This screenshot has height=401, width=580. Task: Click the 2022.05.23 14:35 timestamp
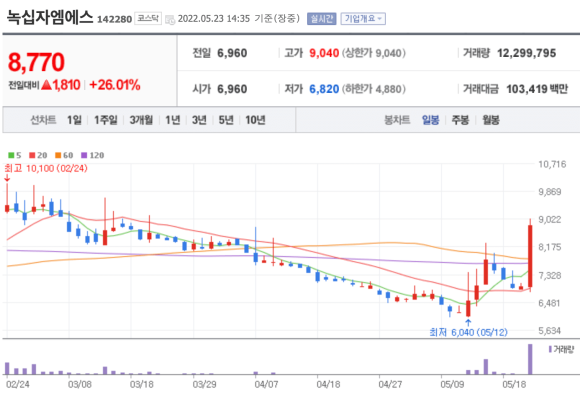214,18
